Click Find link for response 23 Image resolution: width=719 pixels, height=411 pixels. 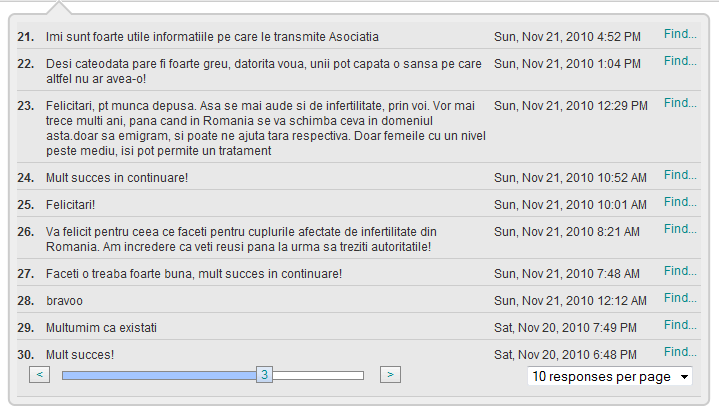(x=680, y=103)
